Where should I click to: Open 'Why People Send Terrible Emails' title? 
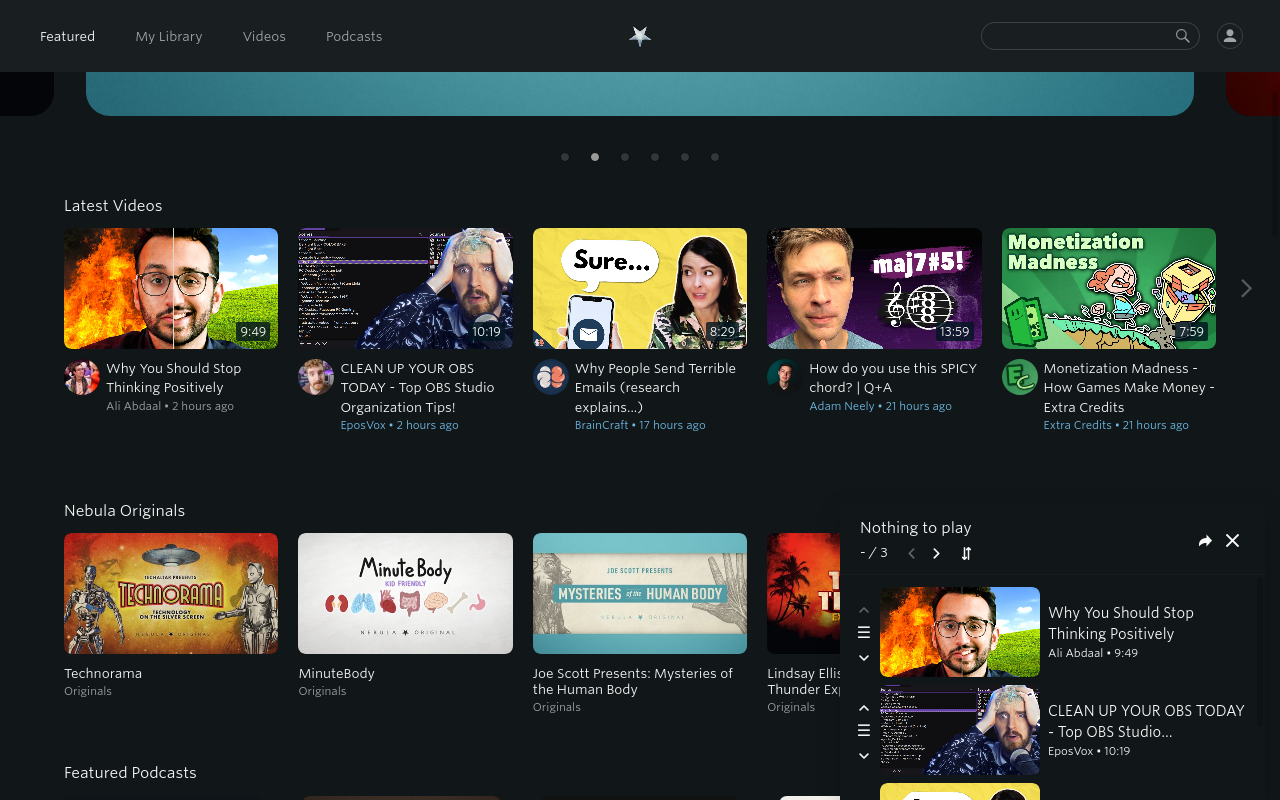pyautogui.click(x=655, y=387)
